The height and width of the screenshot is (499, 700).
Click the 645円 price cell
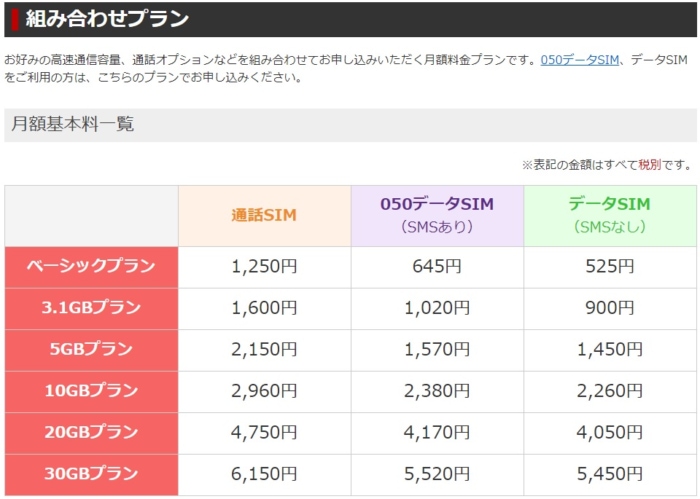(x=437, y=267)
